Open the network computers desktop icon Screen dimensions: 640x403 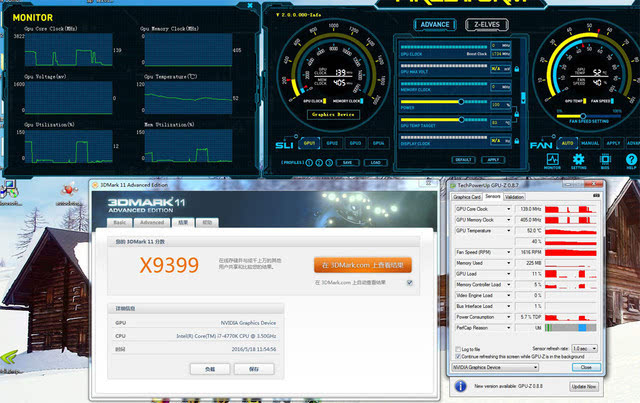point(9,189)
